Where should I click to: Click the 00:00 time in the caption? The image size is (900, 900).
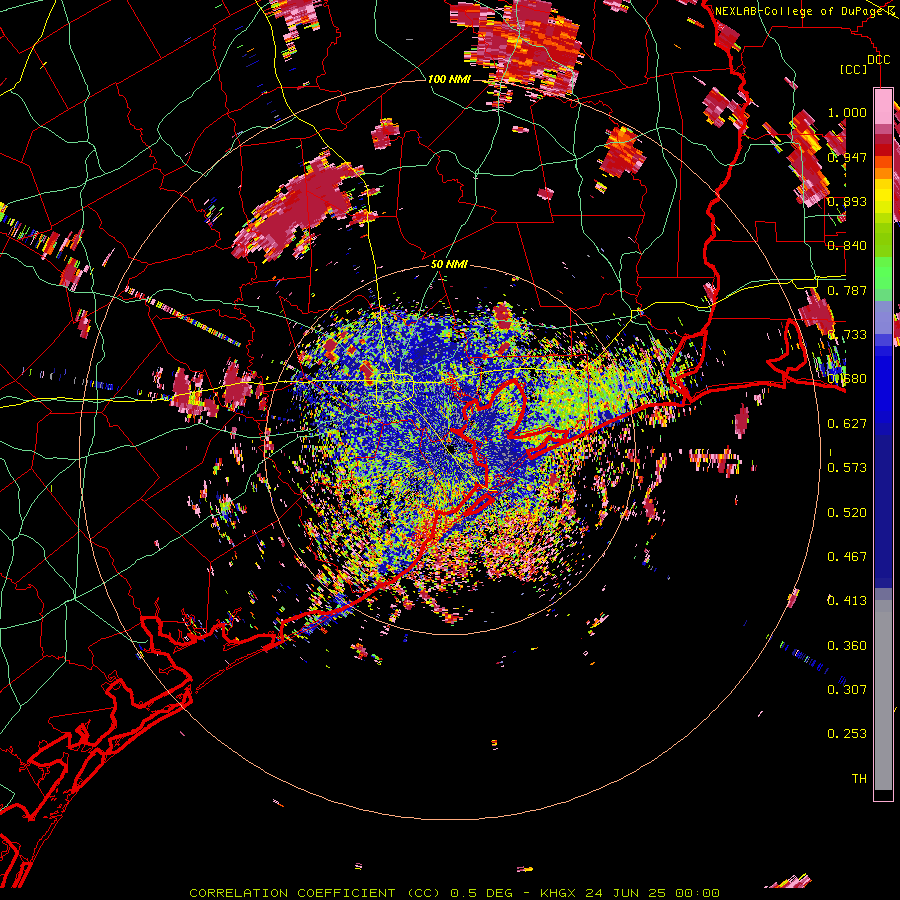point(697,893)
